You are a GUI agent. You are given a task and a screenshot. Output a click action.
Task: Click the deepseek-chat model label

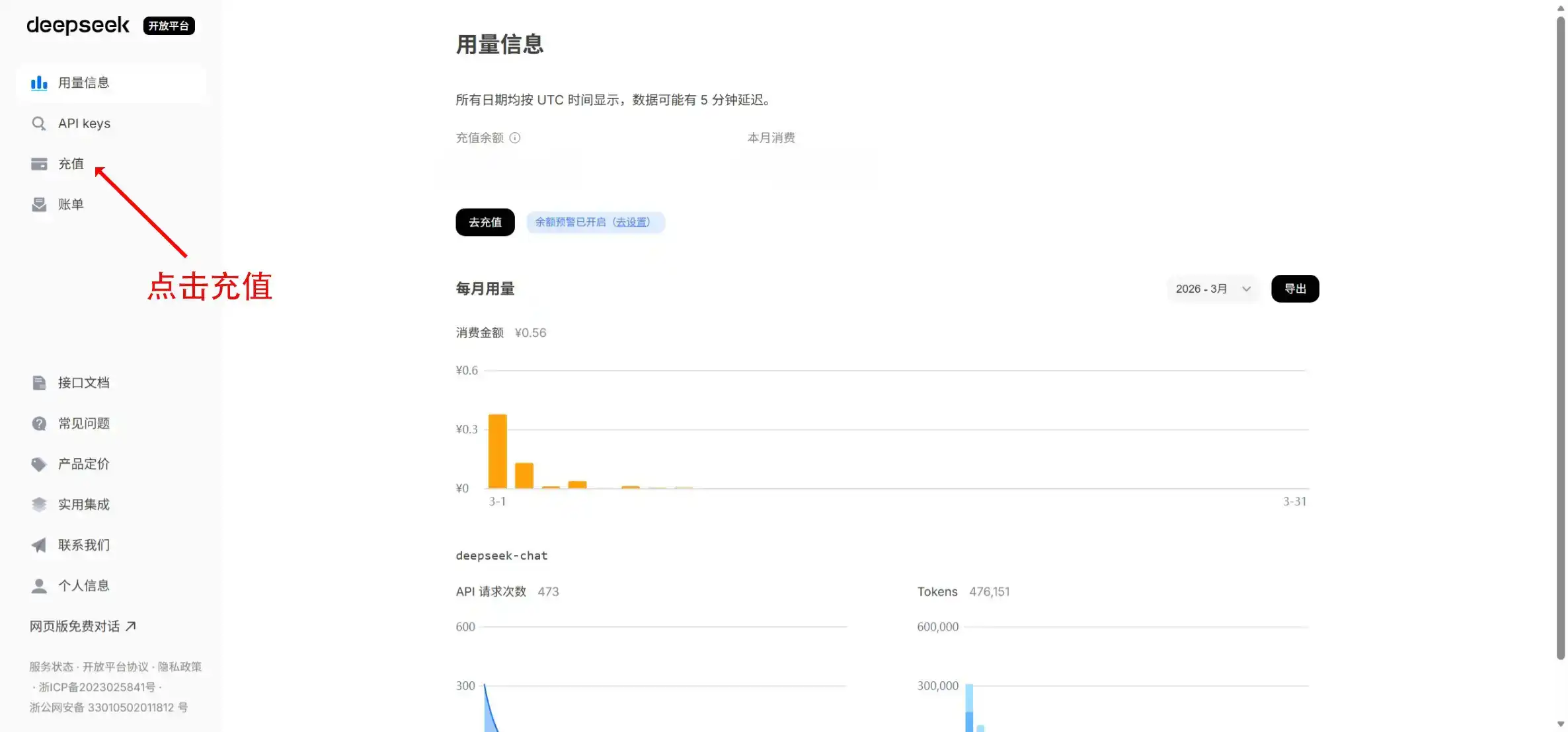tap(502, 556)
